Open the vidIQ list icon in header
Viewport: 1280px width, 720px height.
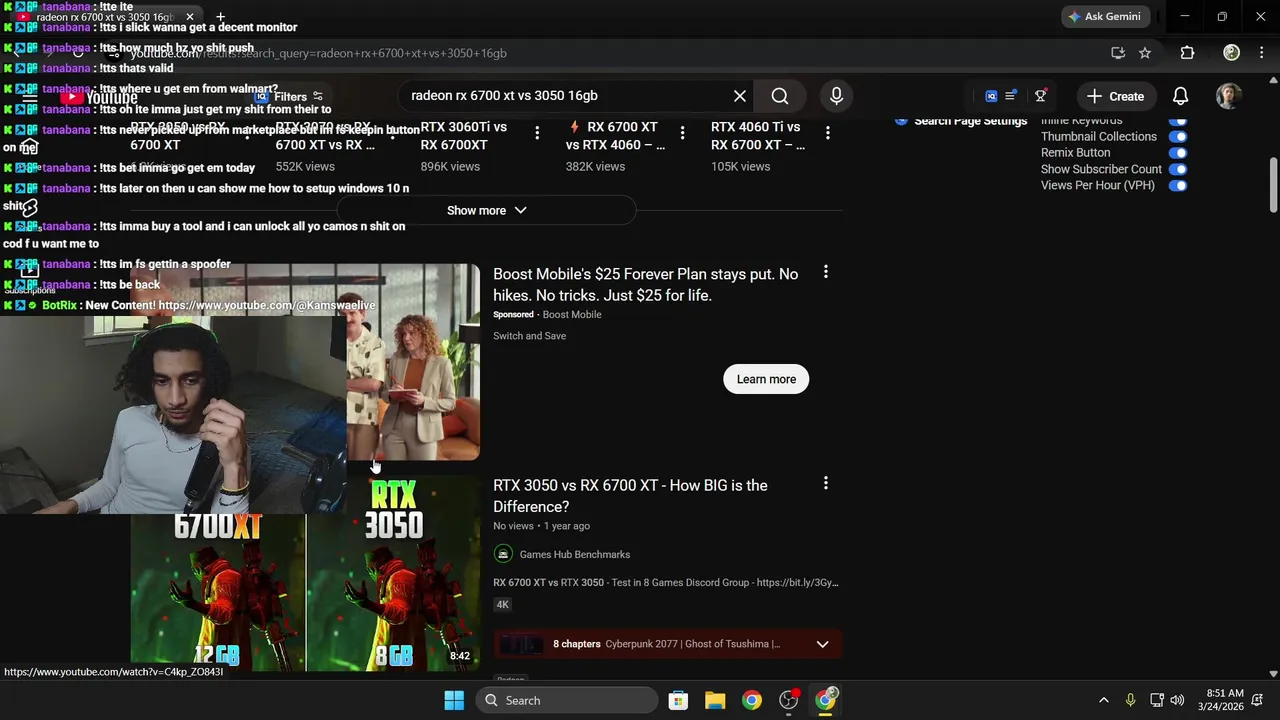pyautogui.click(x=1010, y=96)
